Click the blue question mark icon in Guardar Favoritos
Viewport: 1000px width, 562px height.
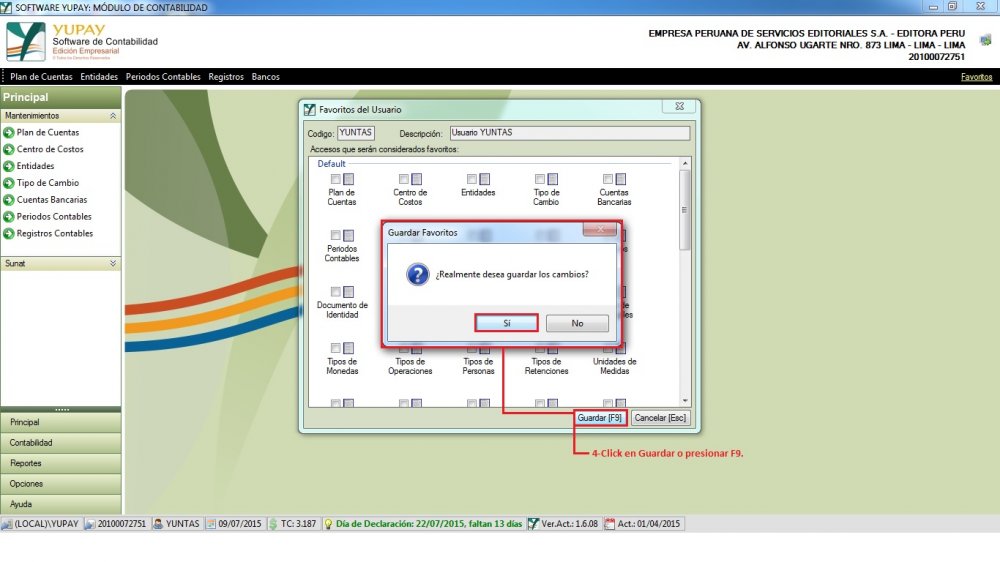point(418,275)
